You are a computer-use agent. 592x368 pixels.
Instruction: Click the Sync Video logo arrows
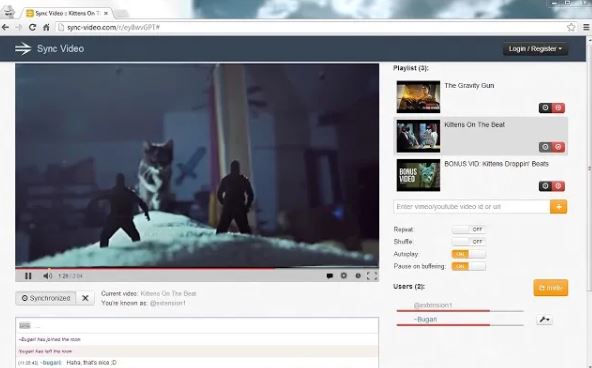[23, 49]
